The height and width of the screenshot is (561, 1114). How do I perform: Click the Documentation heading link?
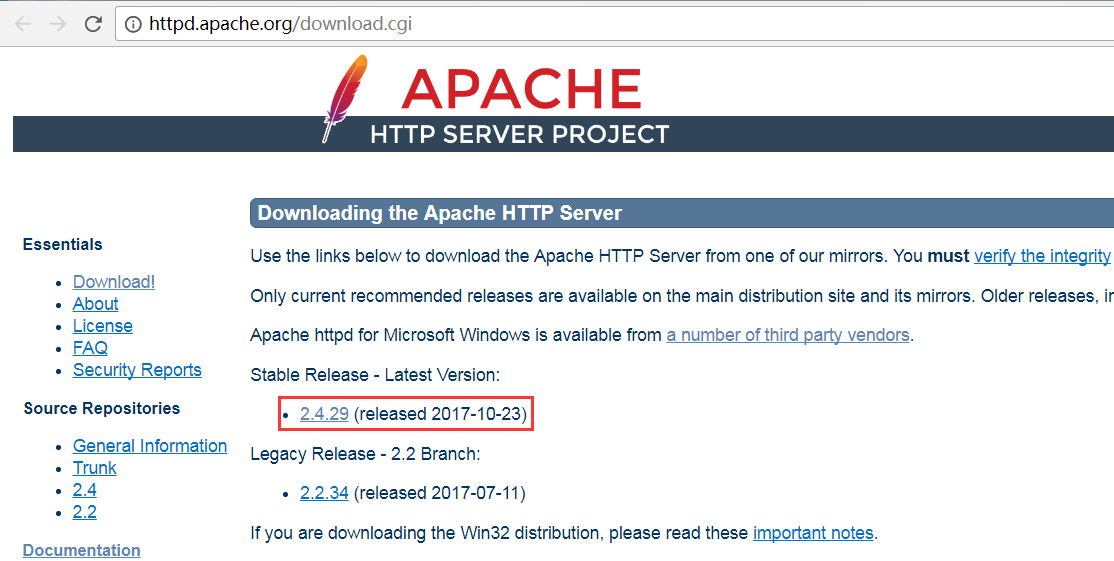click(x=81, y=550)
